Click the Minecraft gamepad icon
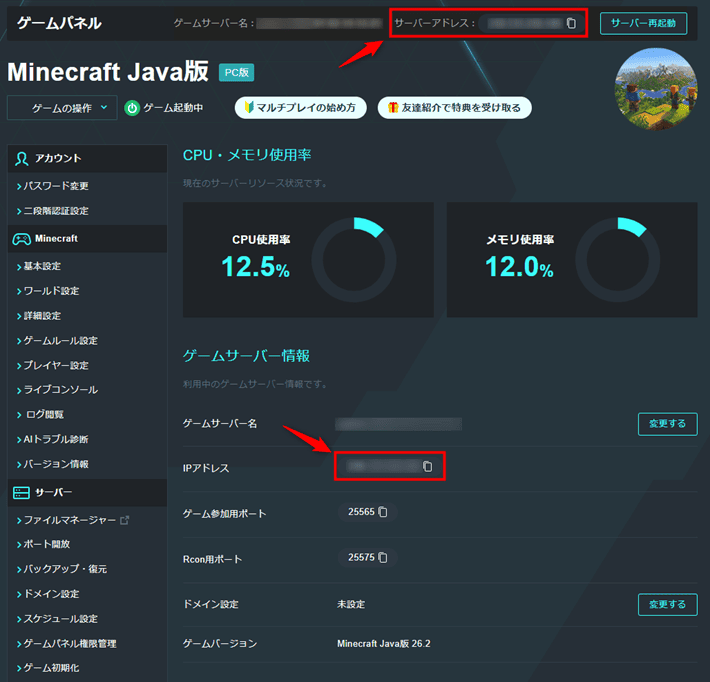This screenshot has width=710, height=682. (x=22, y=239)
